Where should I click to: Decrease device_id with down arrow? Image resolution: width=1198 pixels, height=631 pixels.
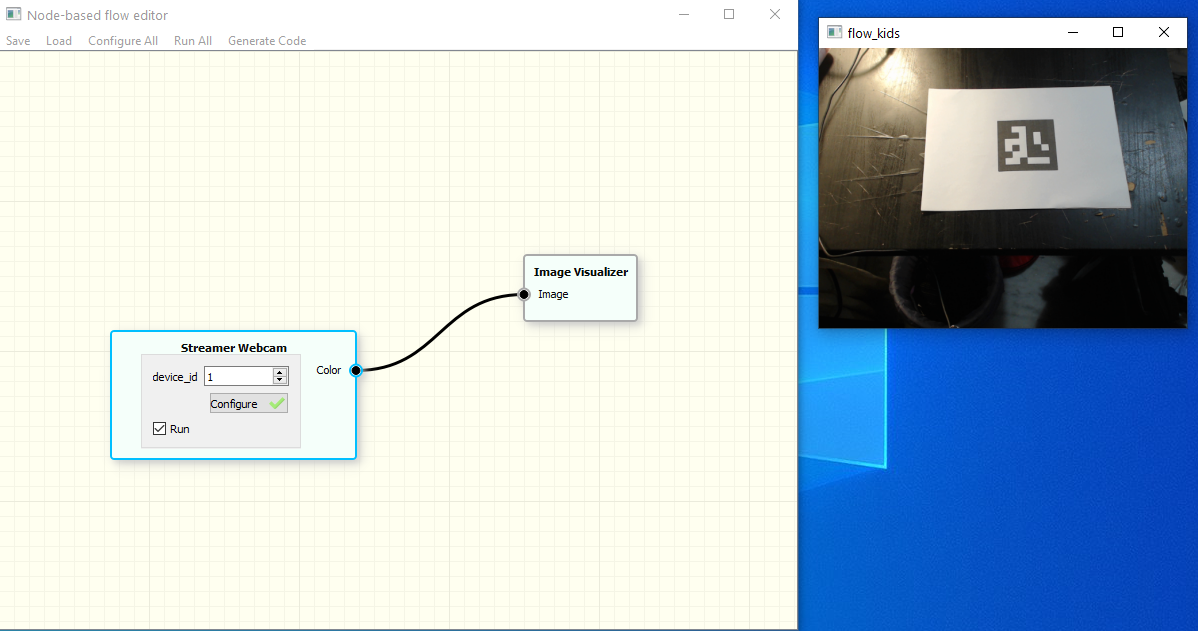click(280, 380)
